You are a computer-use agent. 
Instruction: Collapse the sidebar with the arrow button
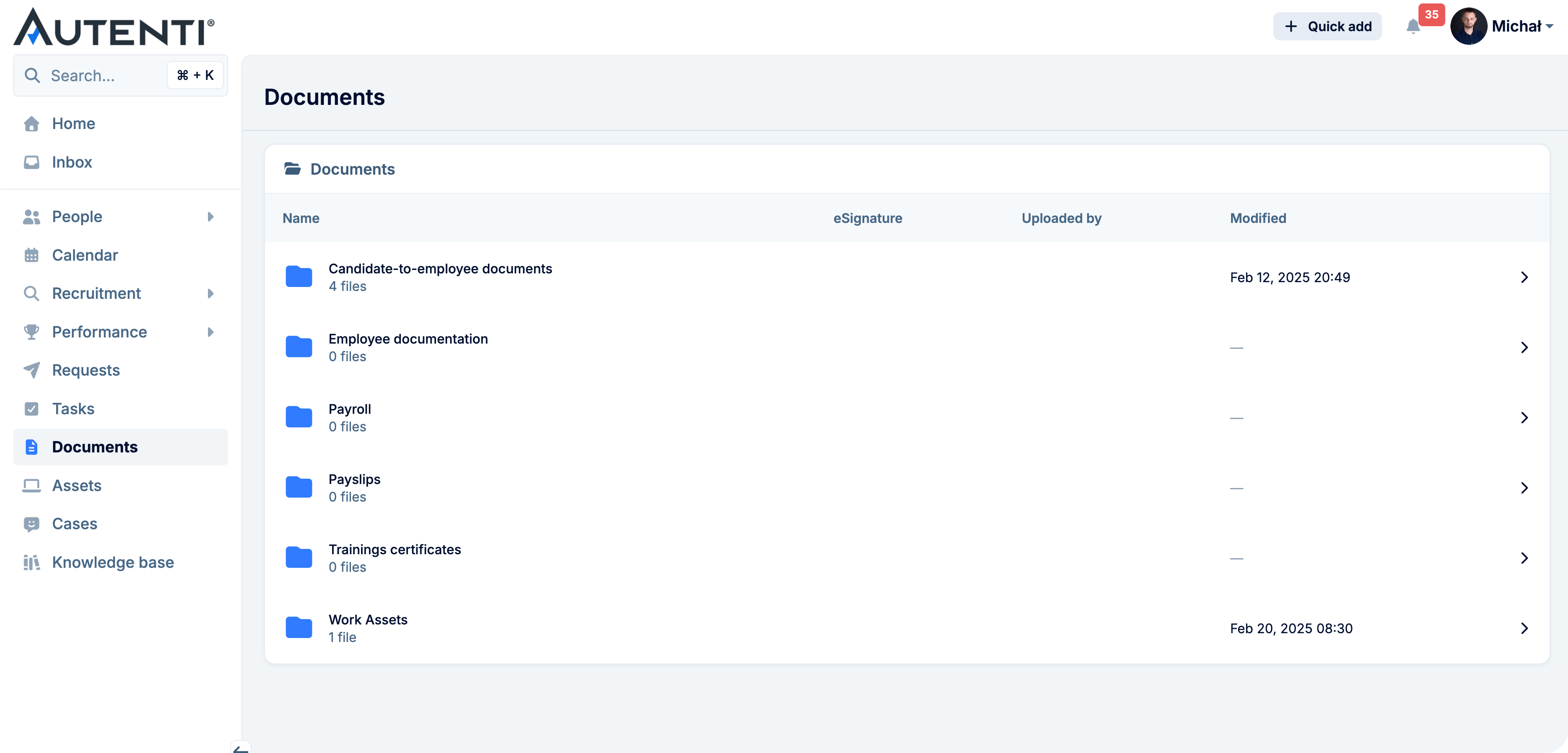pyautogui.click(x=240, y=748)
